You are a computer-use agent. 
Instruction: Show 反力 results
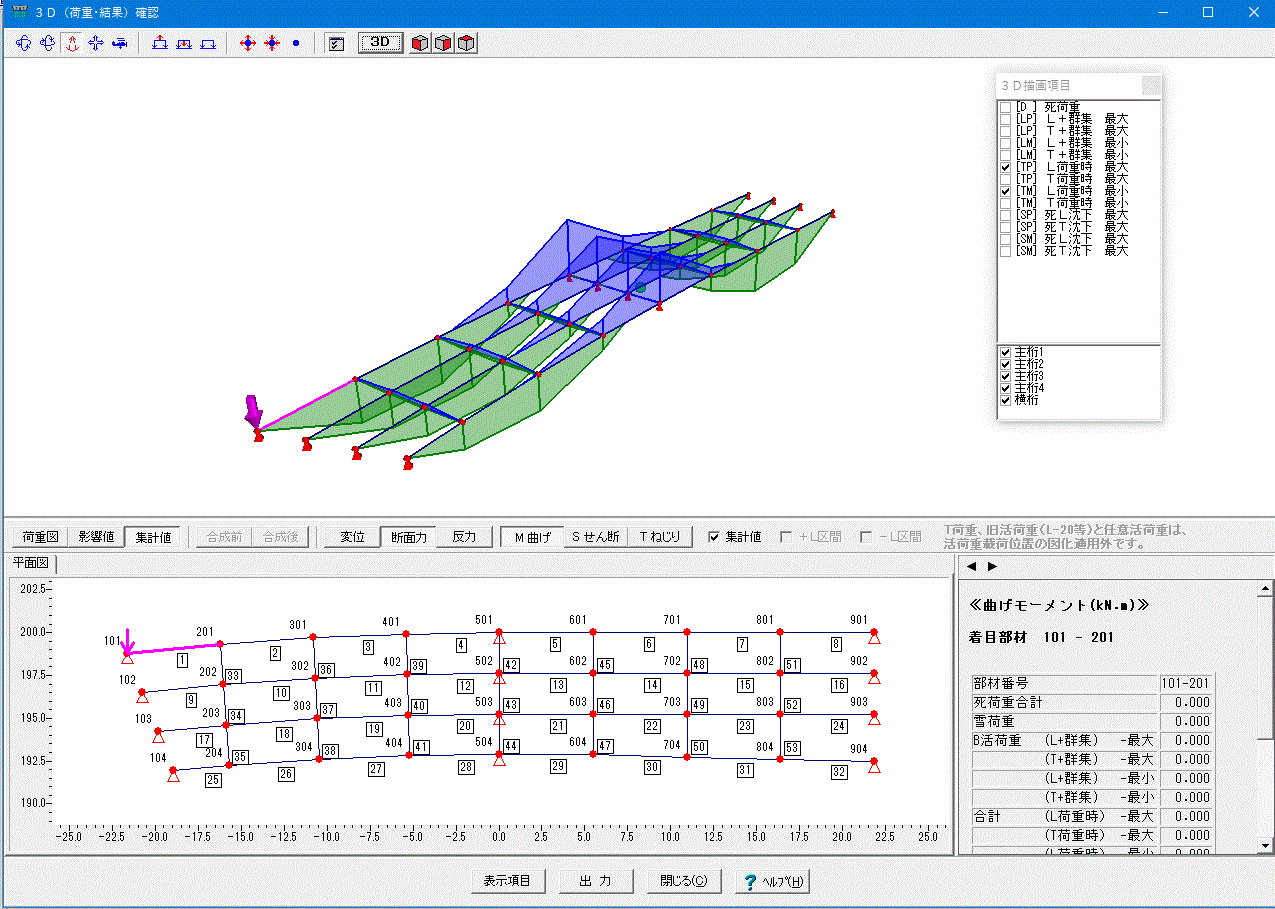click(x=464, y=537)
